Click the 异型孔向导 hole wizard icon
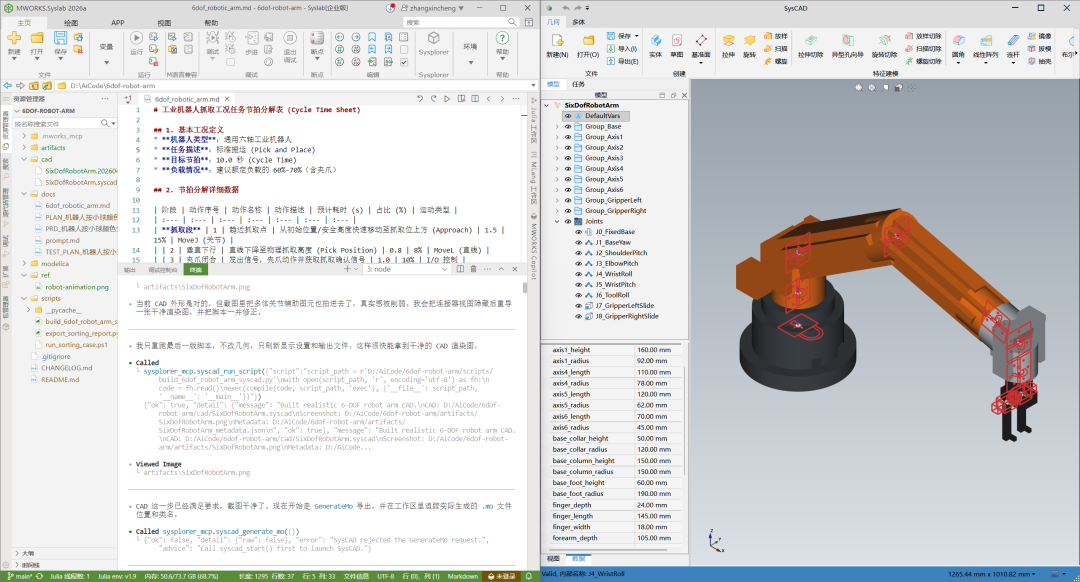Image resolution: width=1080 pixels, height=582 pixels. coord(847,41)
